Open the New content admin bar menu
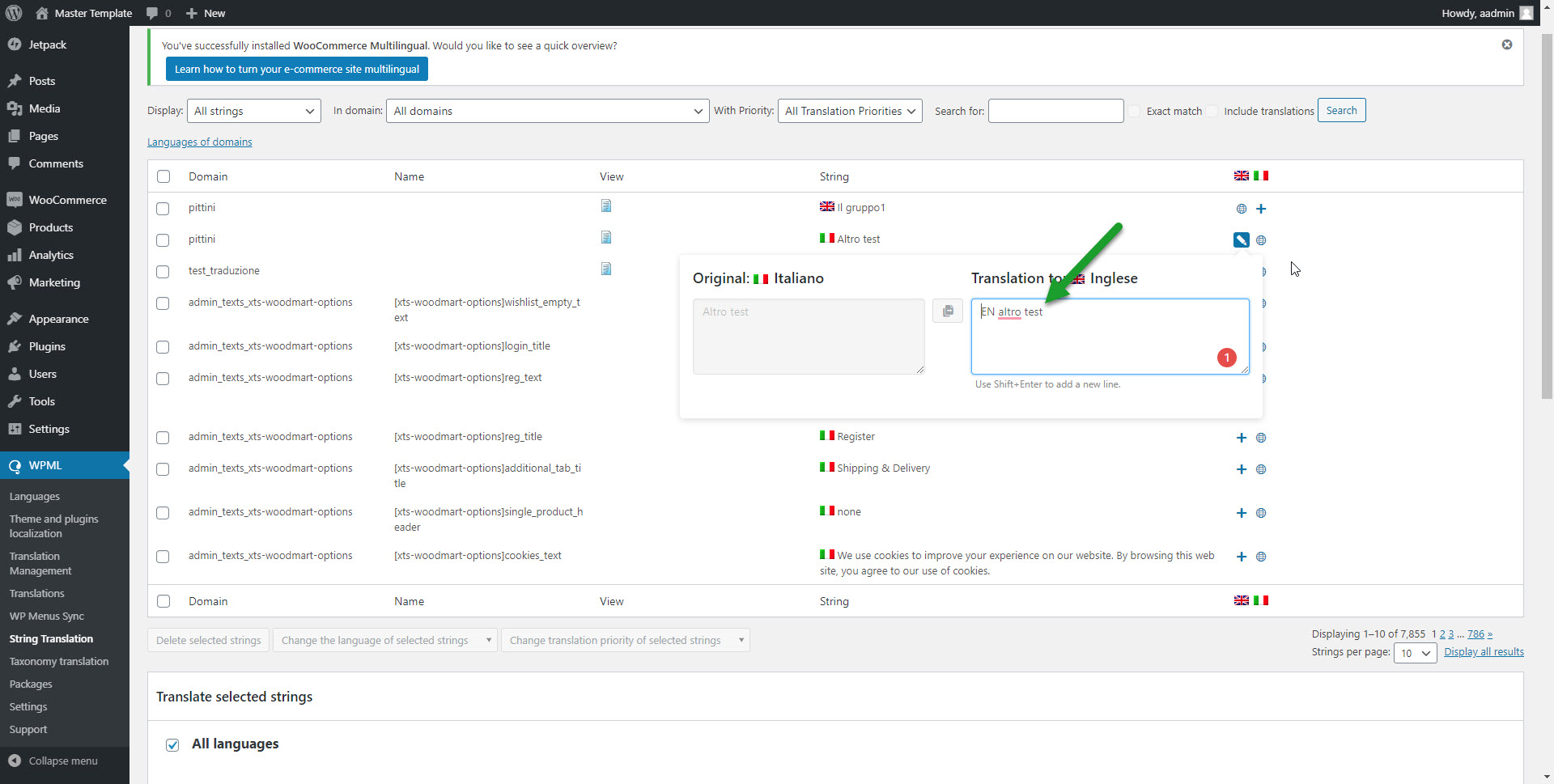This screenshot has width=1554, height=784. coord(206,13)
